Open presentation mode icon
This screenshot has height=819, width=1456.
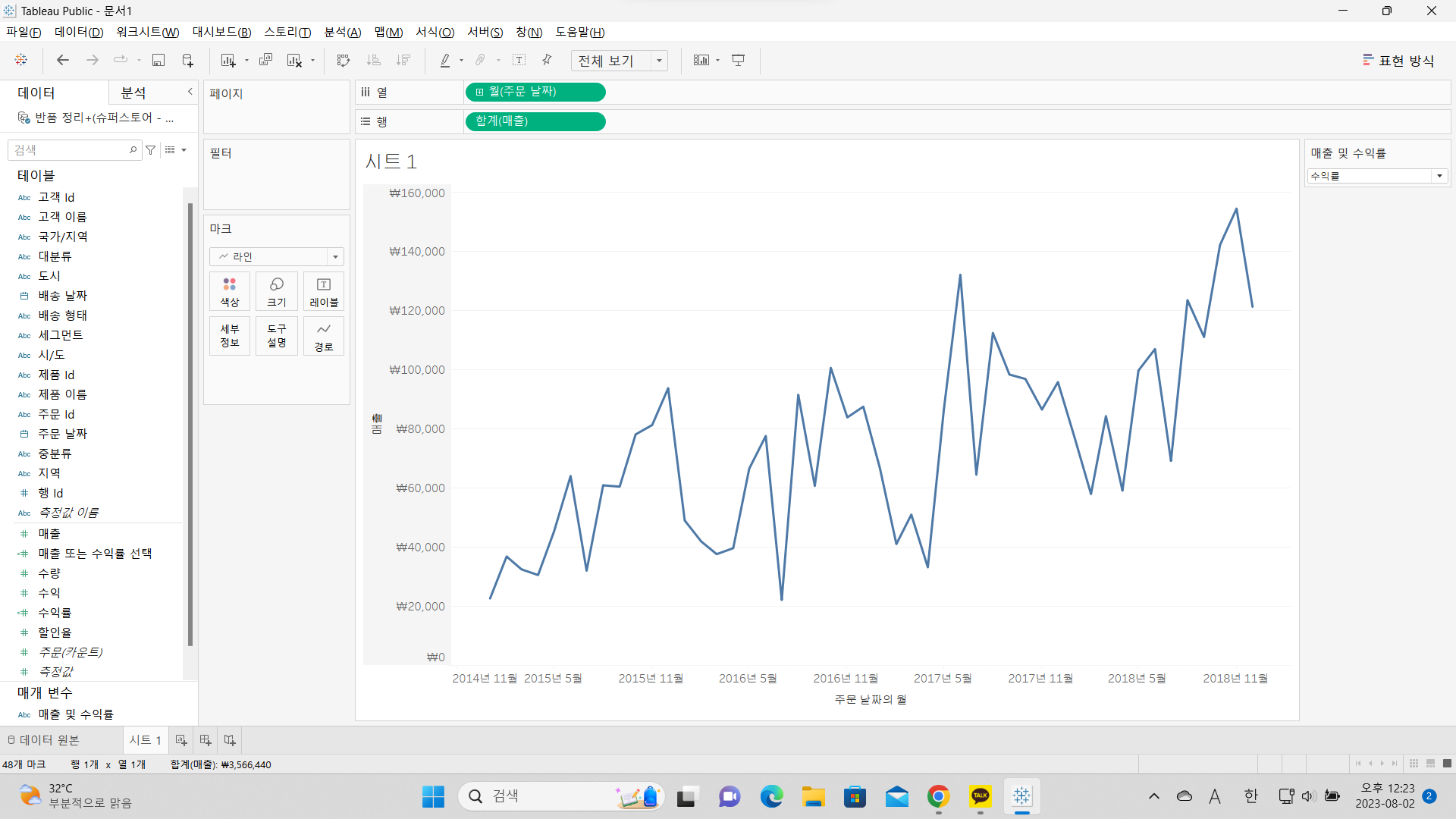point(738,60)
